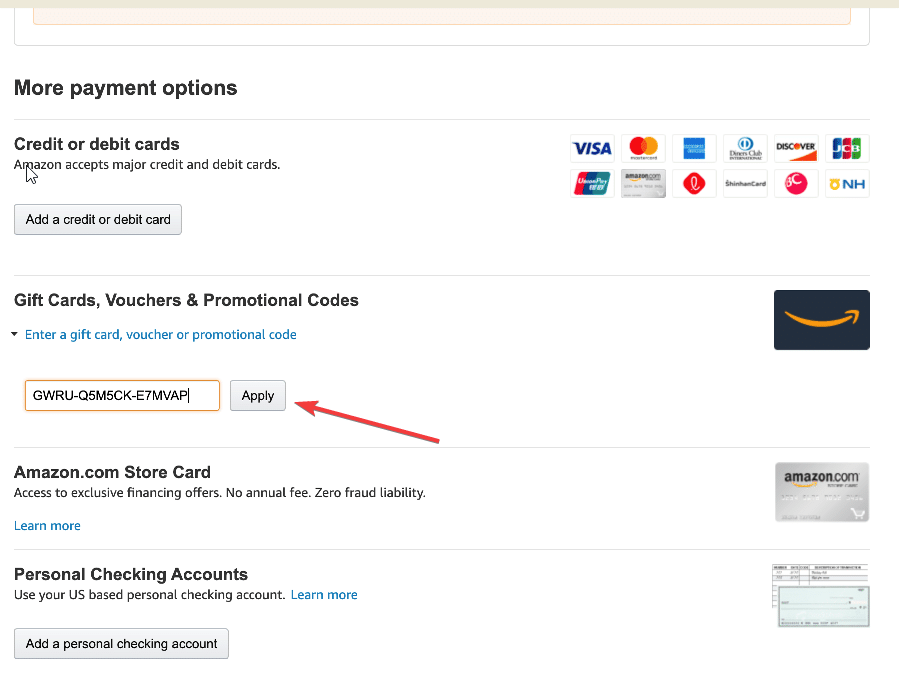Viewport: 899px width, 692px height.
Task: Click the NH card icon
Action: point(847,183)
